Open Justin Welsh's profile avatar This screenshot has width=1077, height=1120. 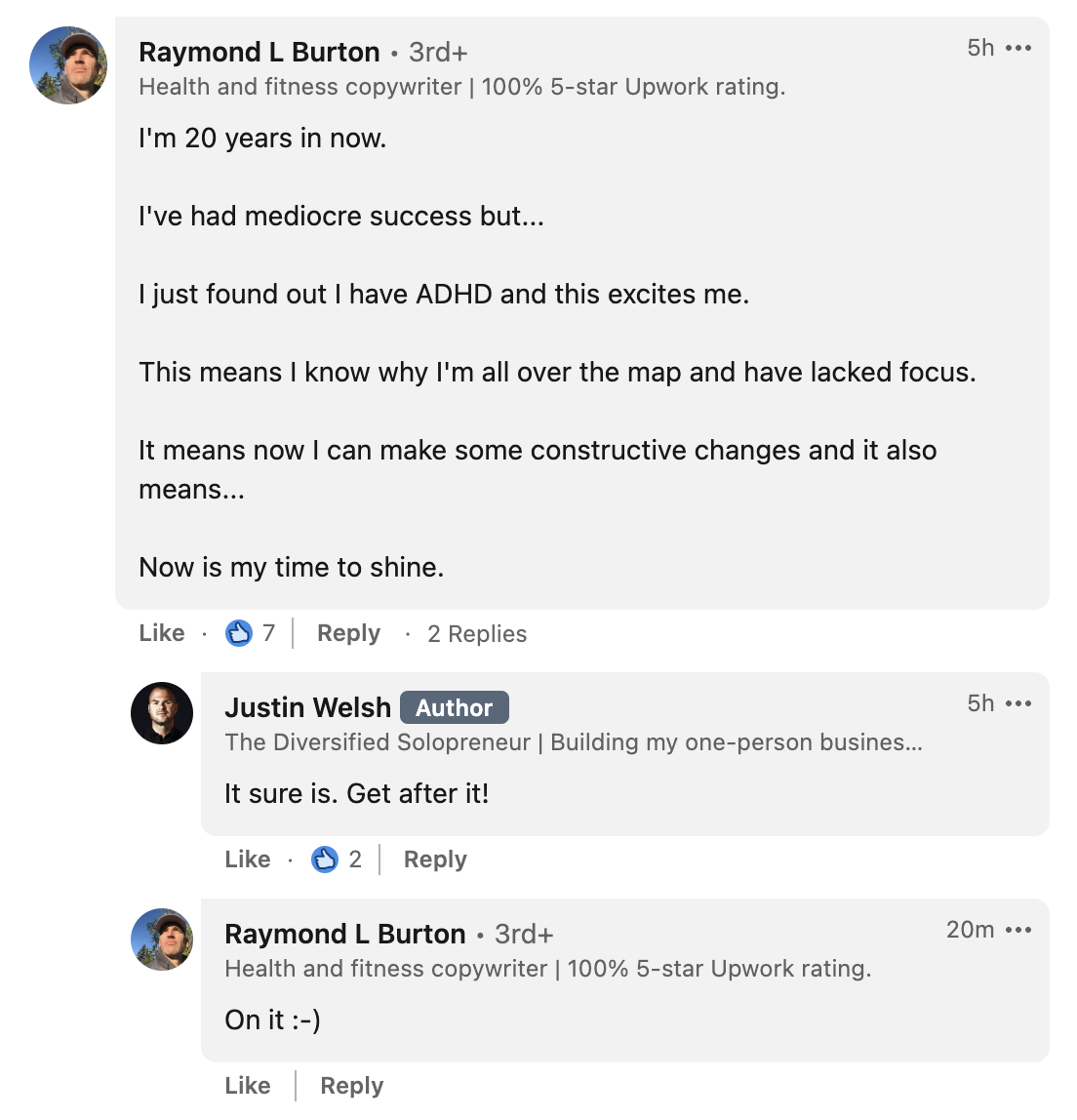162,713
